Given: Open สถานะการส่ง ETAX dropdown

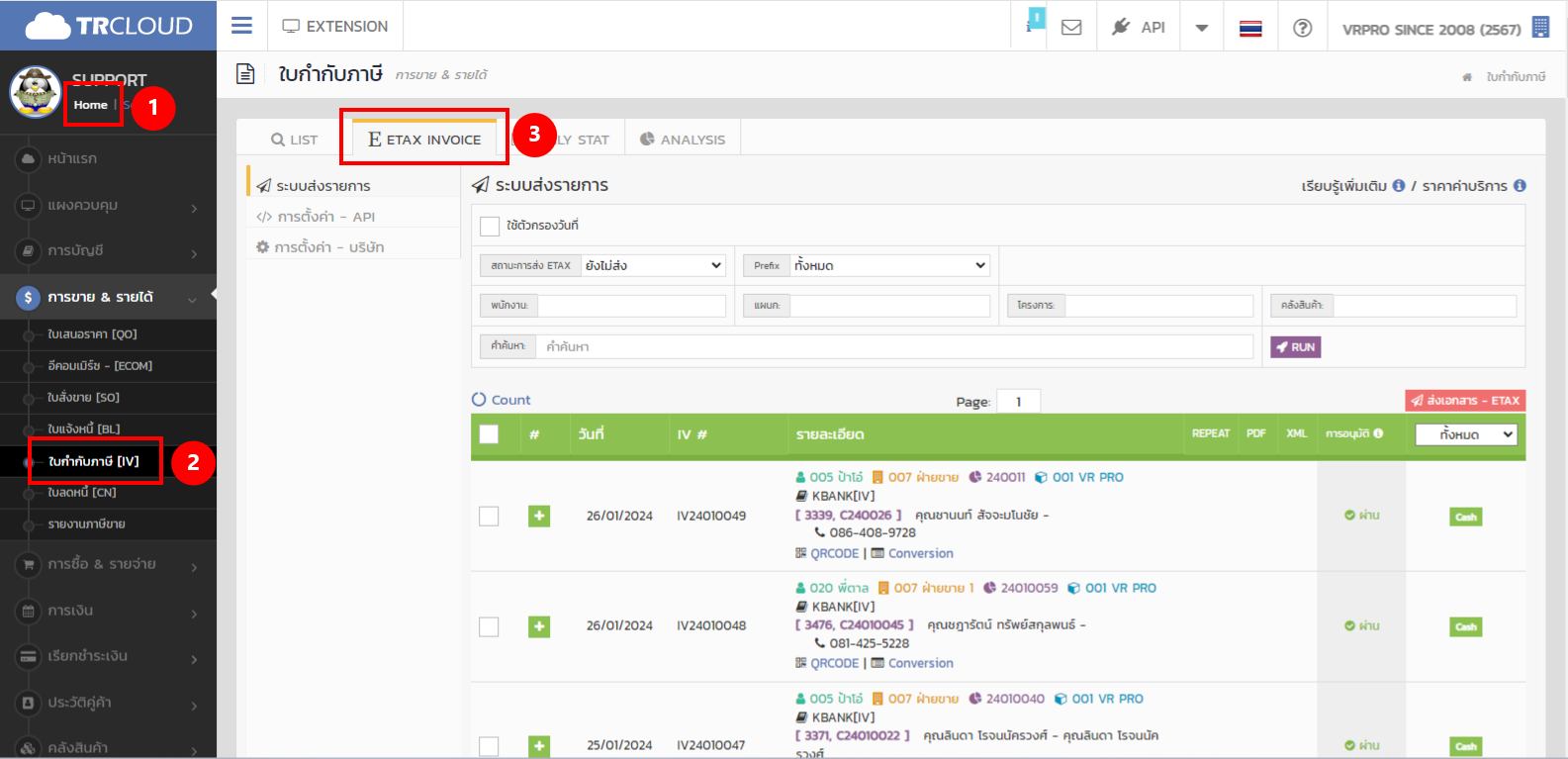Looking at the screenshot, I should tap(654, 265).
